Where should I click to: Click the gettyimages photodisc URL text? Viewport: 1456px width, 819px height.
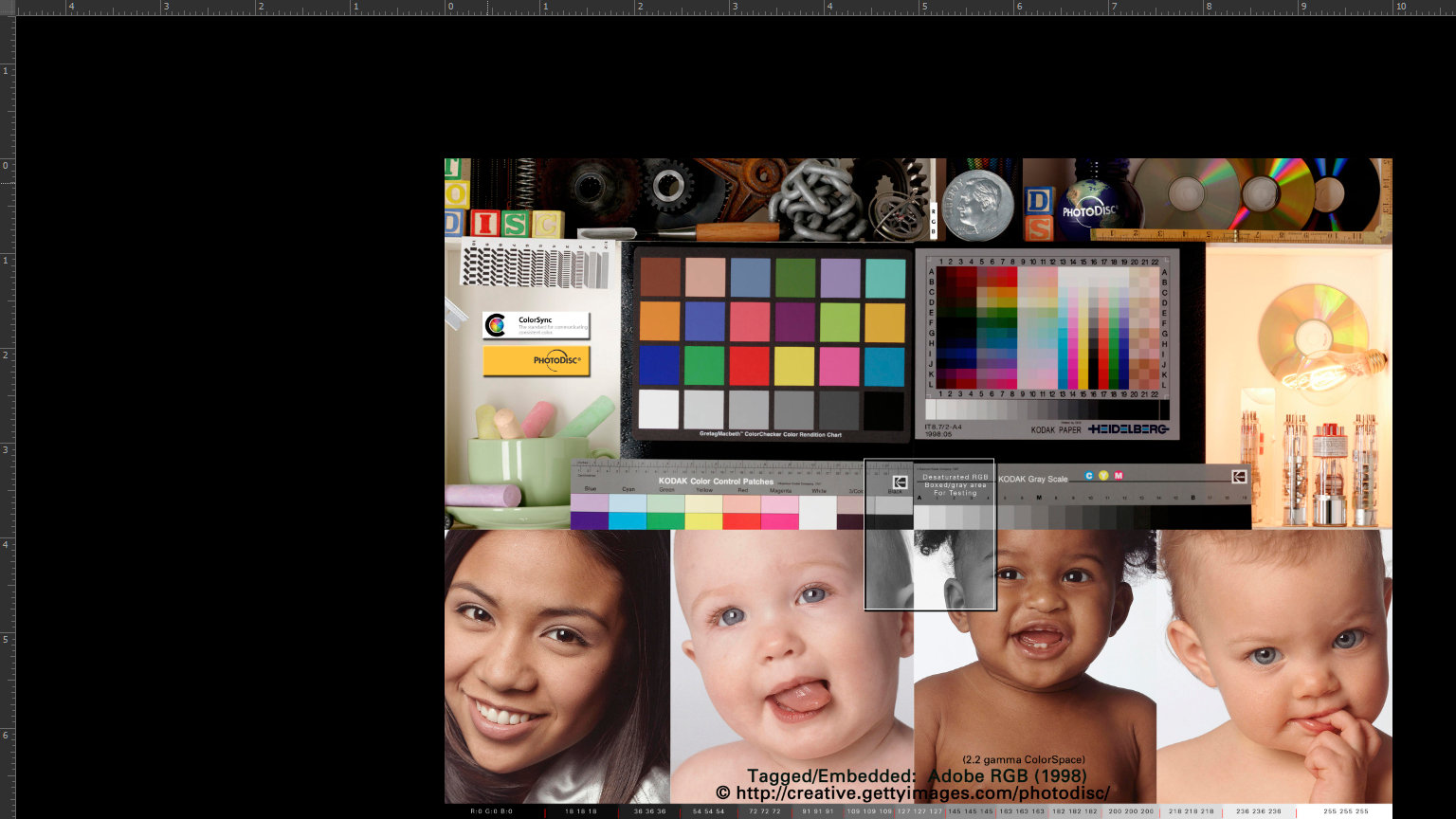point(912,793)
